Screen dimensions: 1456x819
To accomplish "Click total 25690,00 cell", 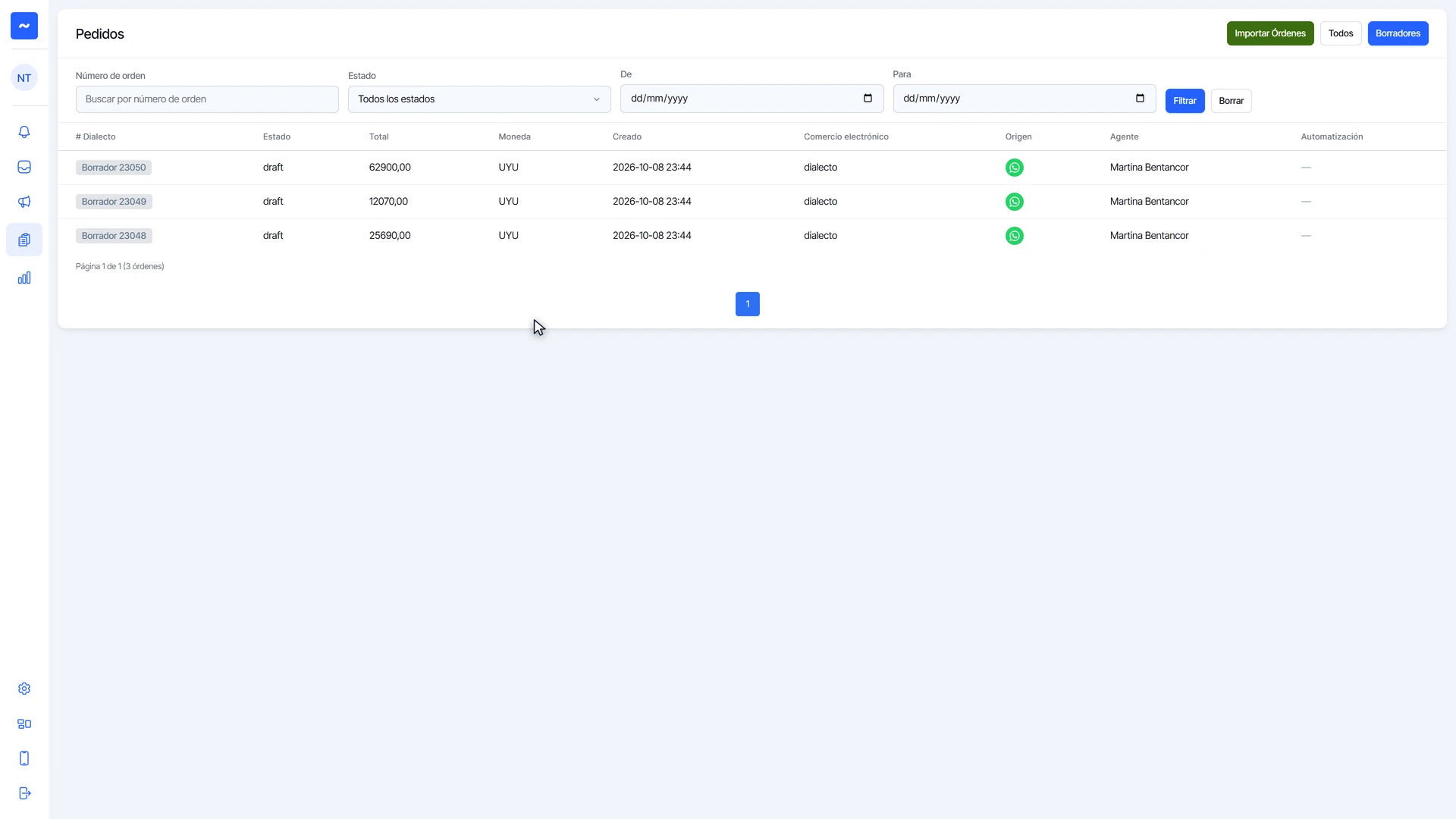I will tap(390, 236).
